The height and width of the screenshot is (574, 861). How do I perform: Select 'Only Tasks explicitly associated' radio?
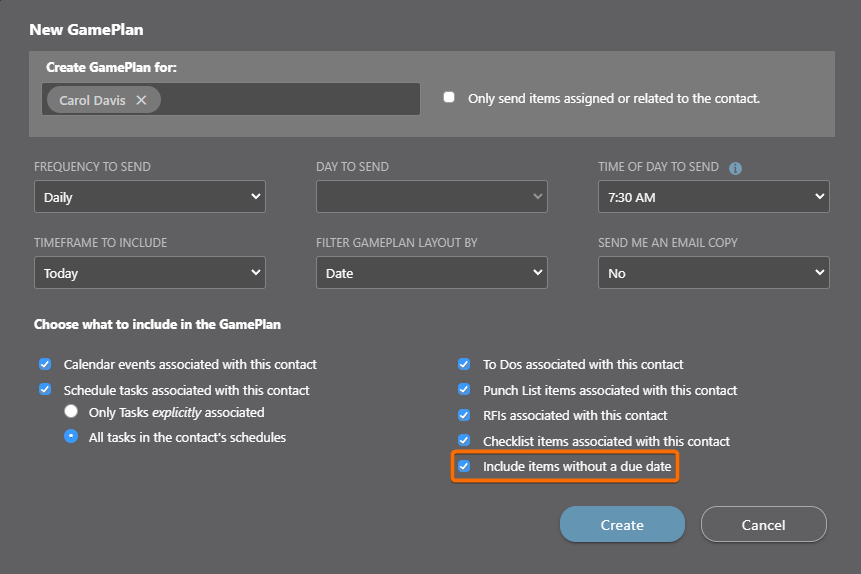(x=70, y=412)
